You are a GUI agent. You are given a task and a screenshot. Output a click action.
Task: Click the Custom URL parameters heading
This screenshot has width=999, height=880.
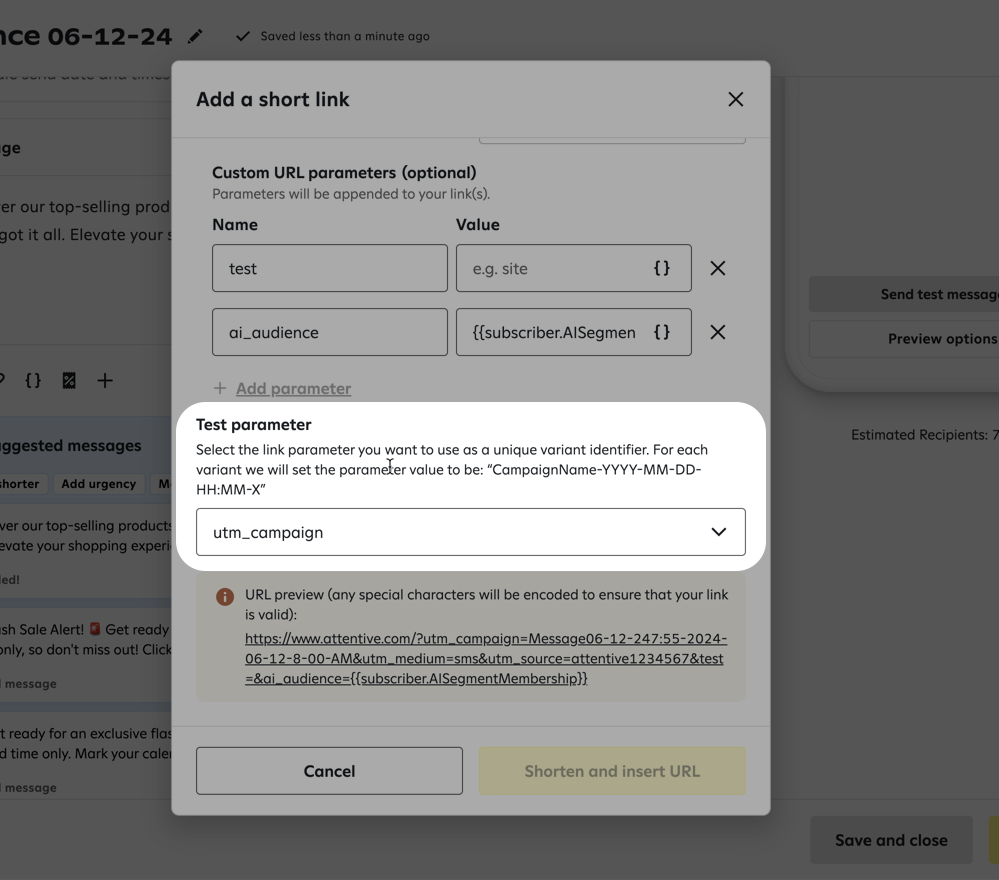(344, 173)
